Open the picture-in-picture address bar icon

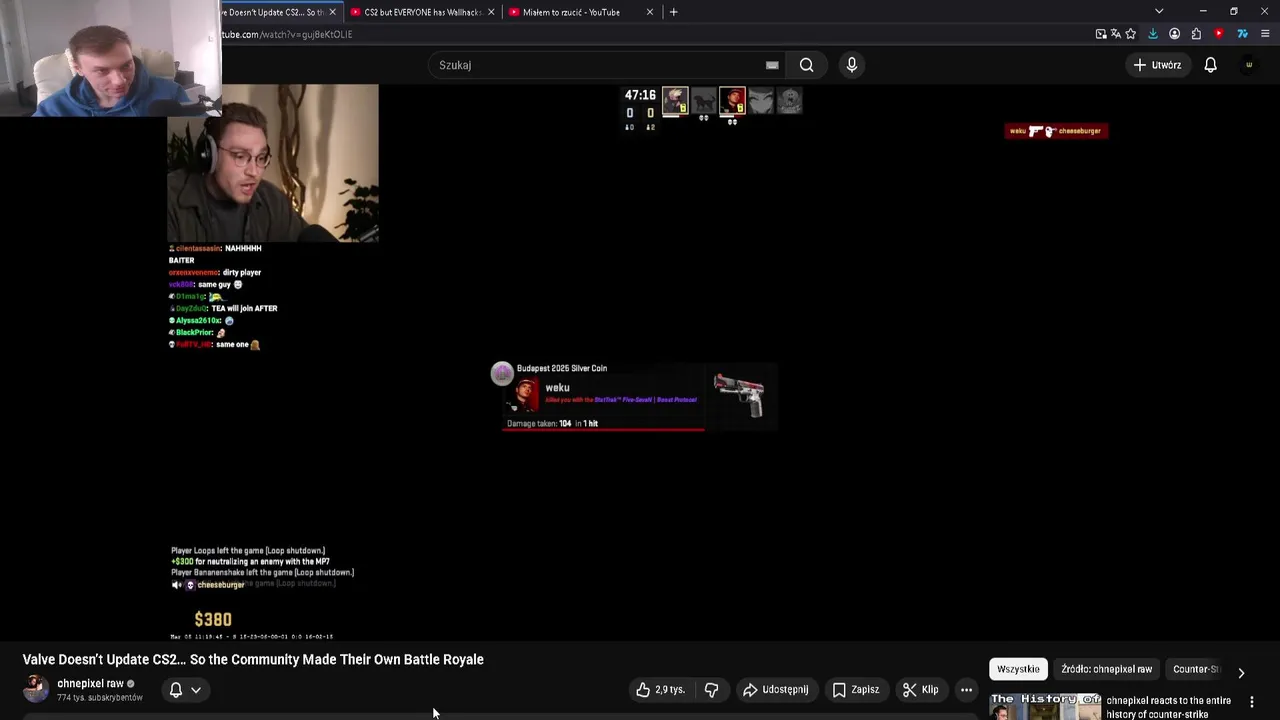click(x=1101, y=34)
